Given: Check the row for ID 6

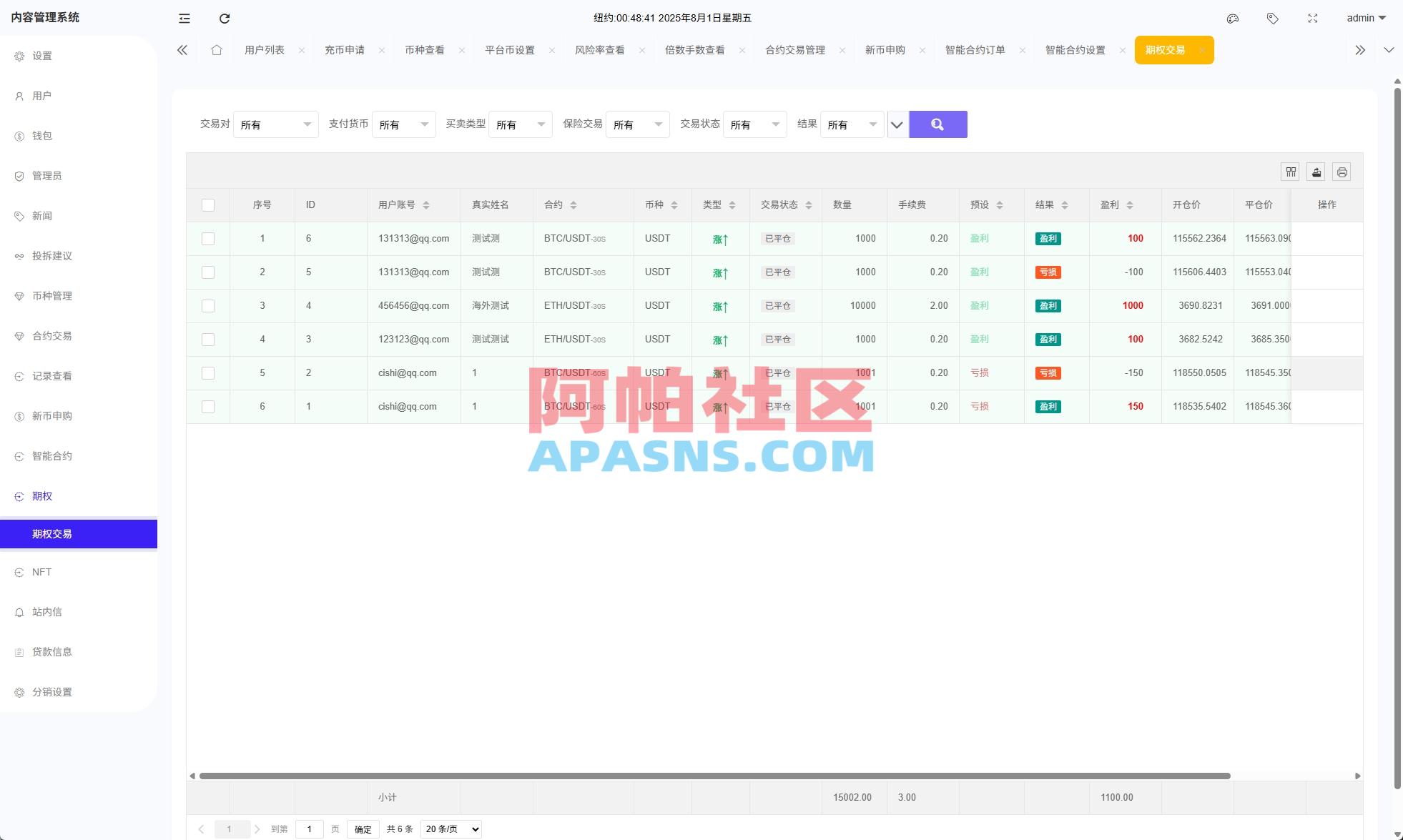Looking at the screenshot, I should click(x=208, y=239).
